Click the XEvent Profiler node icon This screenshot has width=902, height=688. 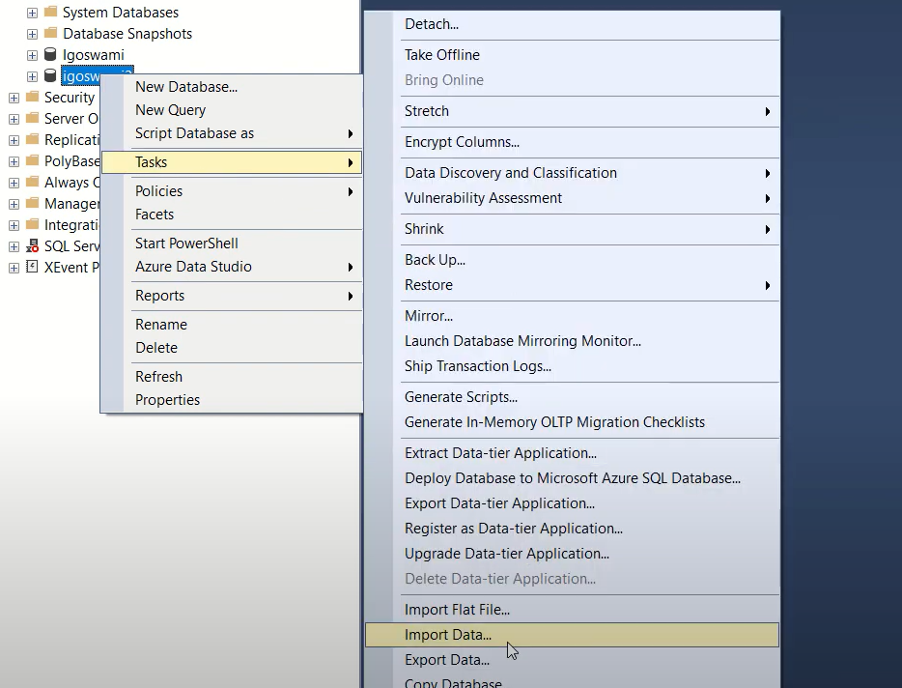(32, 267)
